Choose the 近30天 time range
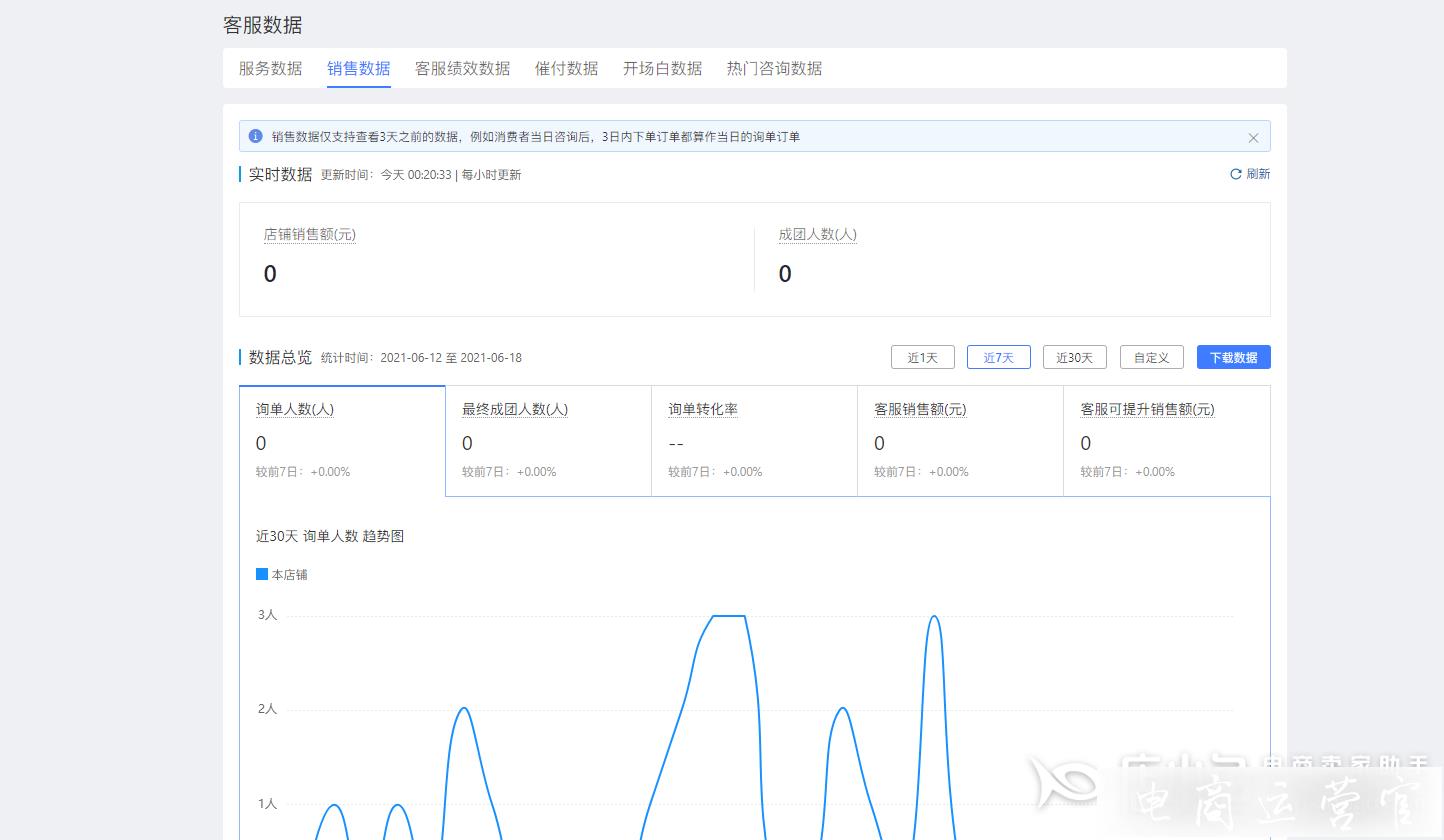This screenshot has width=1444, height=840. click(1075, 357)
